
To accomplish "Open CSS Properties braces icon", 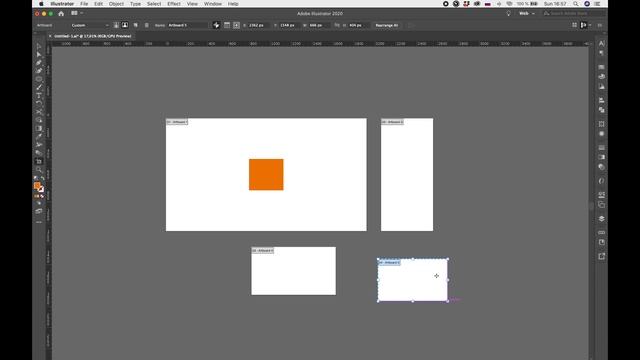I will click(602, 181).
